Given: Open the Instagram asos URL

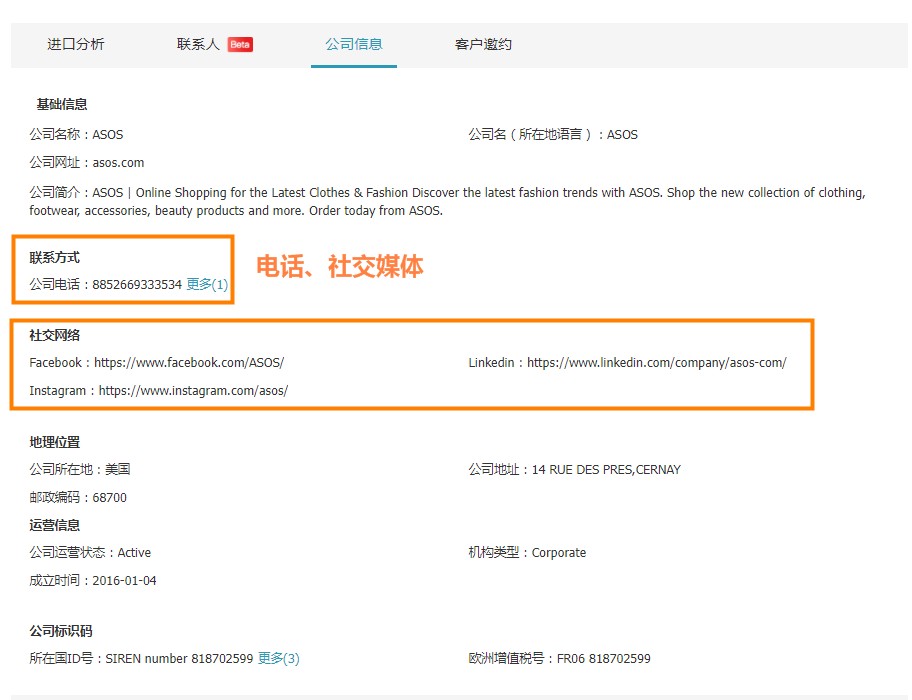Looking at the screenshot, I should pyautogui.click(x=193, y=391).
